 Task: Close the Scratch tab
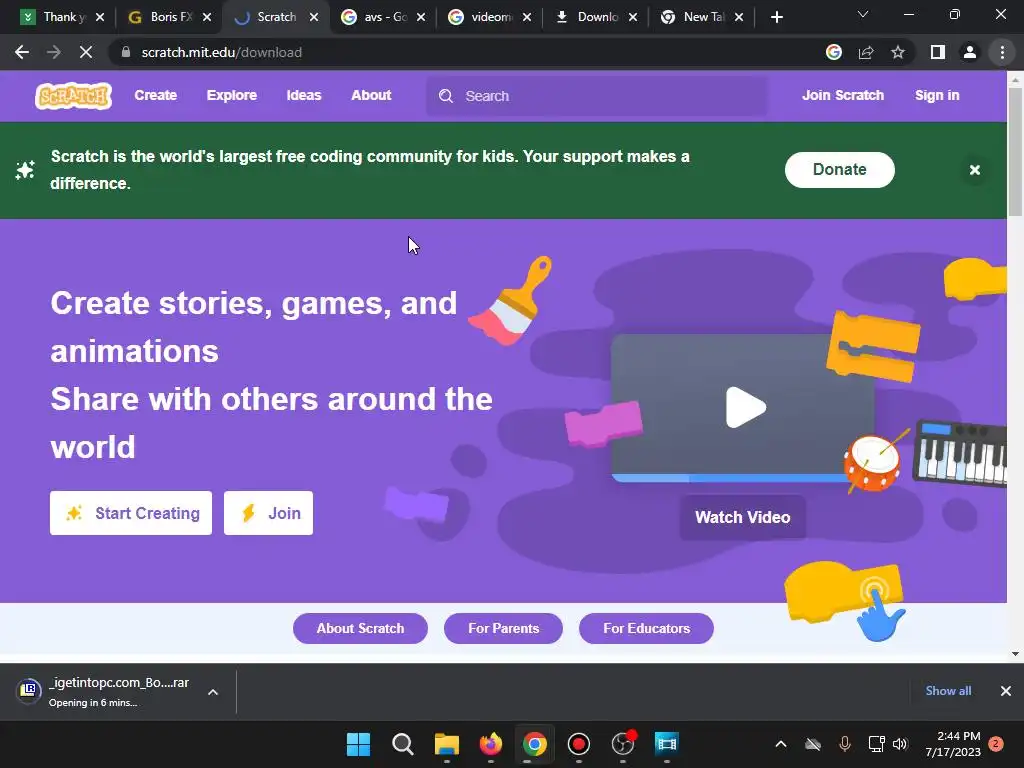314,17
